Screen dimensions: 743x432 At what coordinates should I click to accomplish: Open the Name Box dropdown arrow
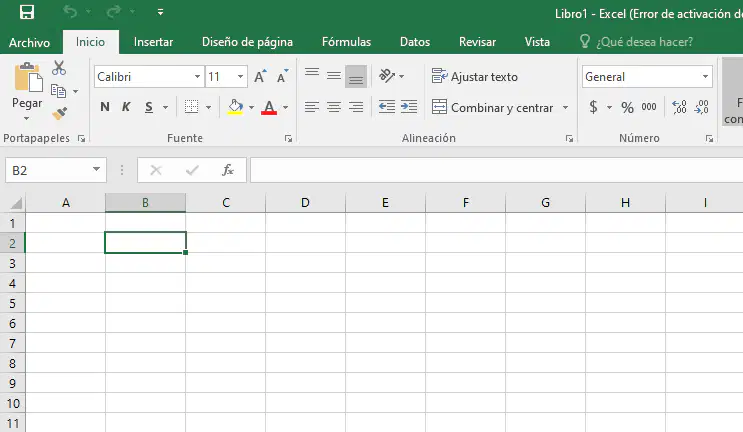[96, 170]
